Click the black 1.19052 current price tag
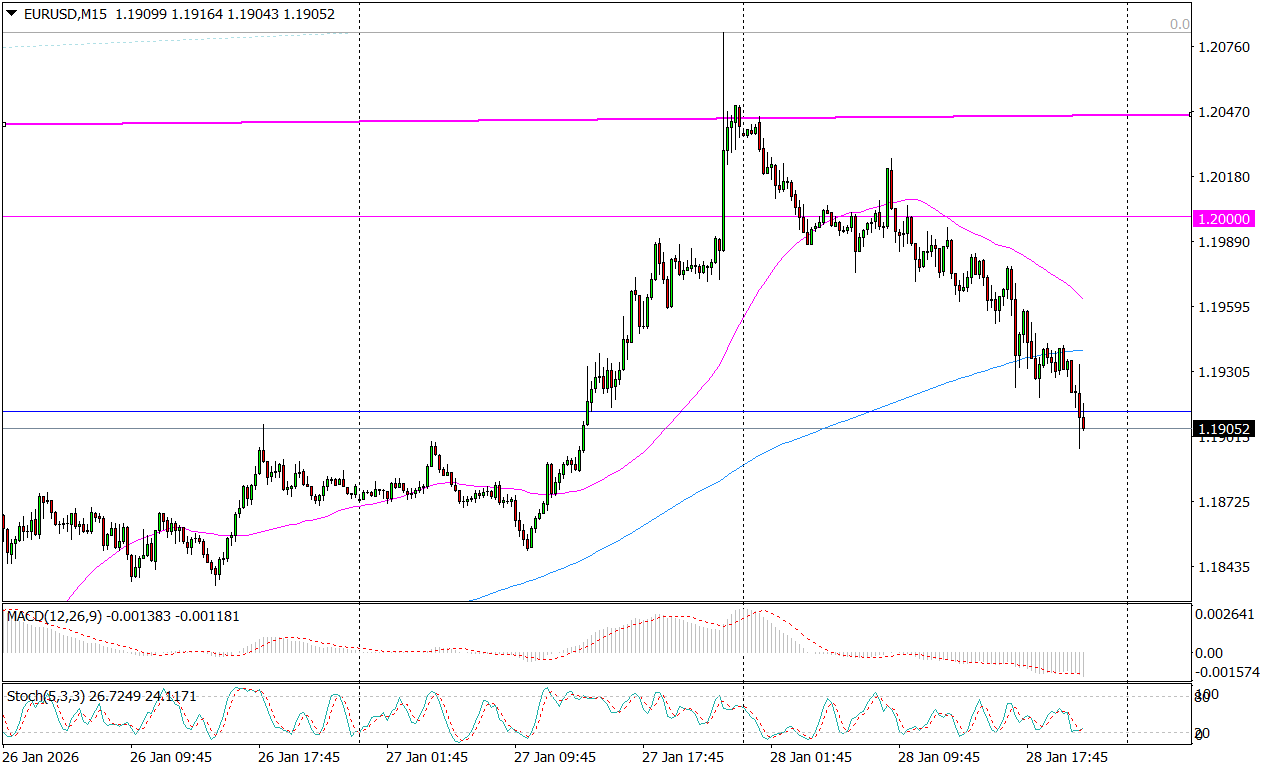 click(x=1224, y=429)
